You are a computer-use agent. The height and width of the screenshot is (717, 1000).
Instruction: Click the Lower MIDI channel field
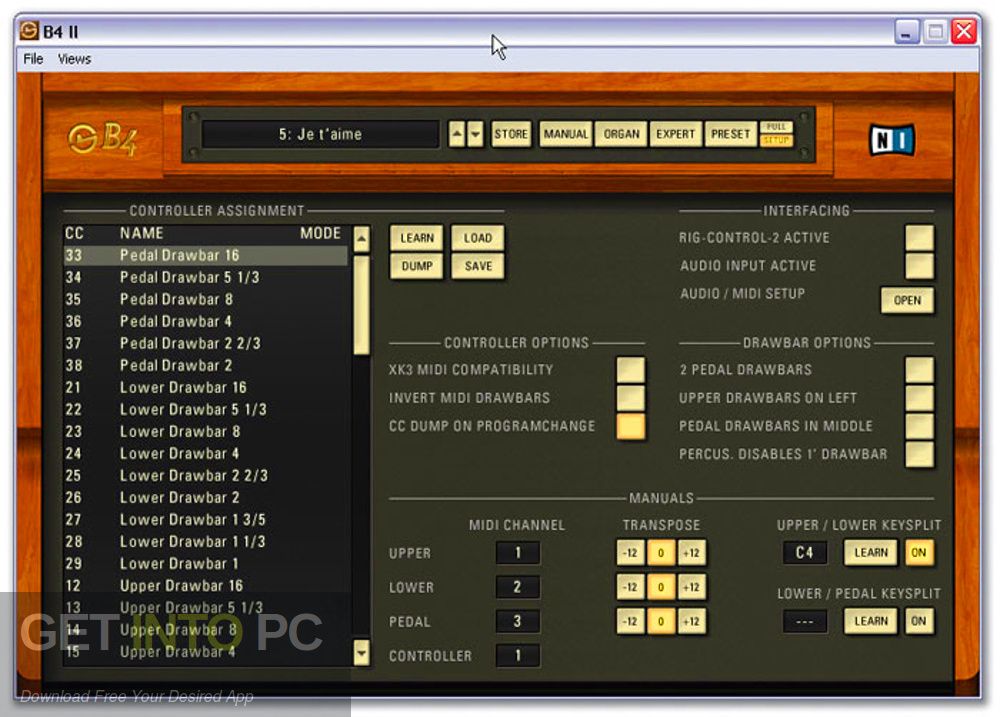point(517,587)
